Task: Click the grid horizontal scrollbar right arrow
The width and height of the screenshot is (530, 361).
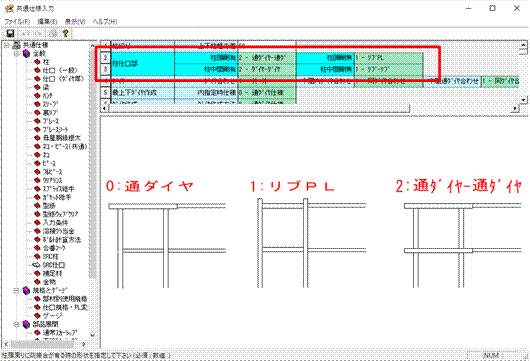Action: [x=515, y=109]
